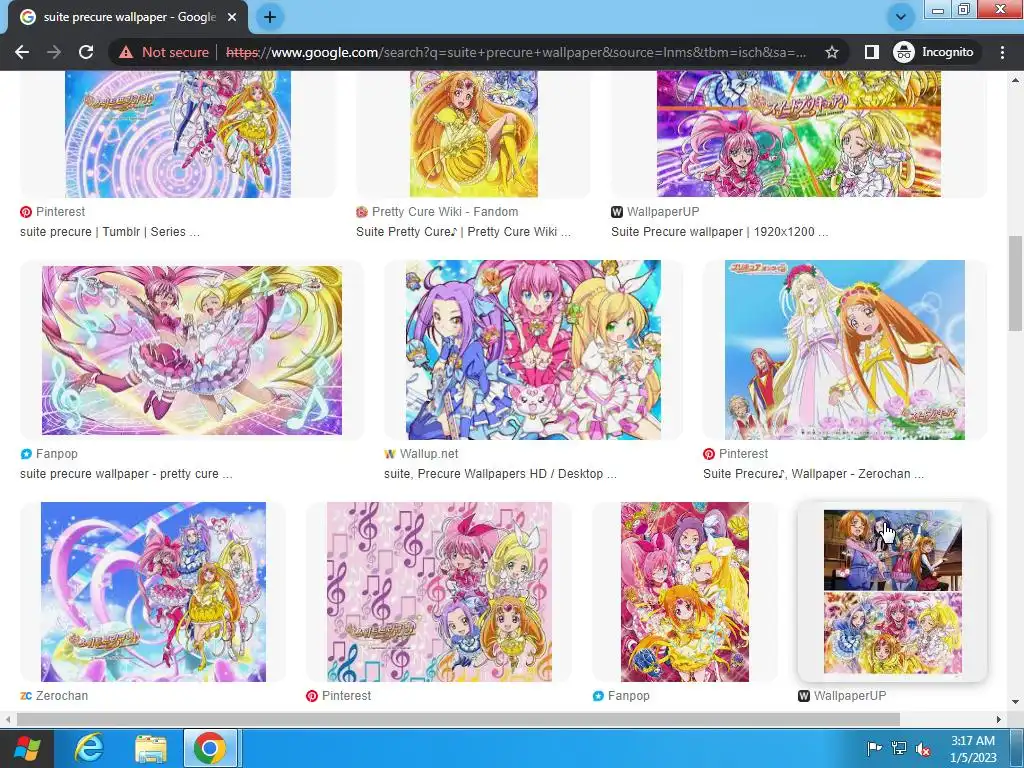The image size is (1024, 768).
Task: Open the Wallup.net Precure Wallpapers thumbnail
Action: pos(533,350)
